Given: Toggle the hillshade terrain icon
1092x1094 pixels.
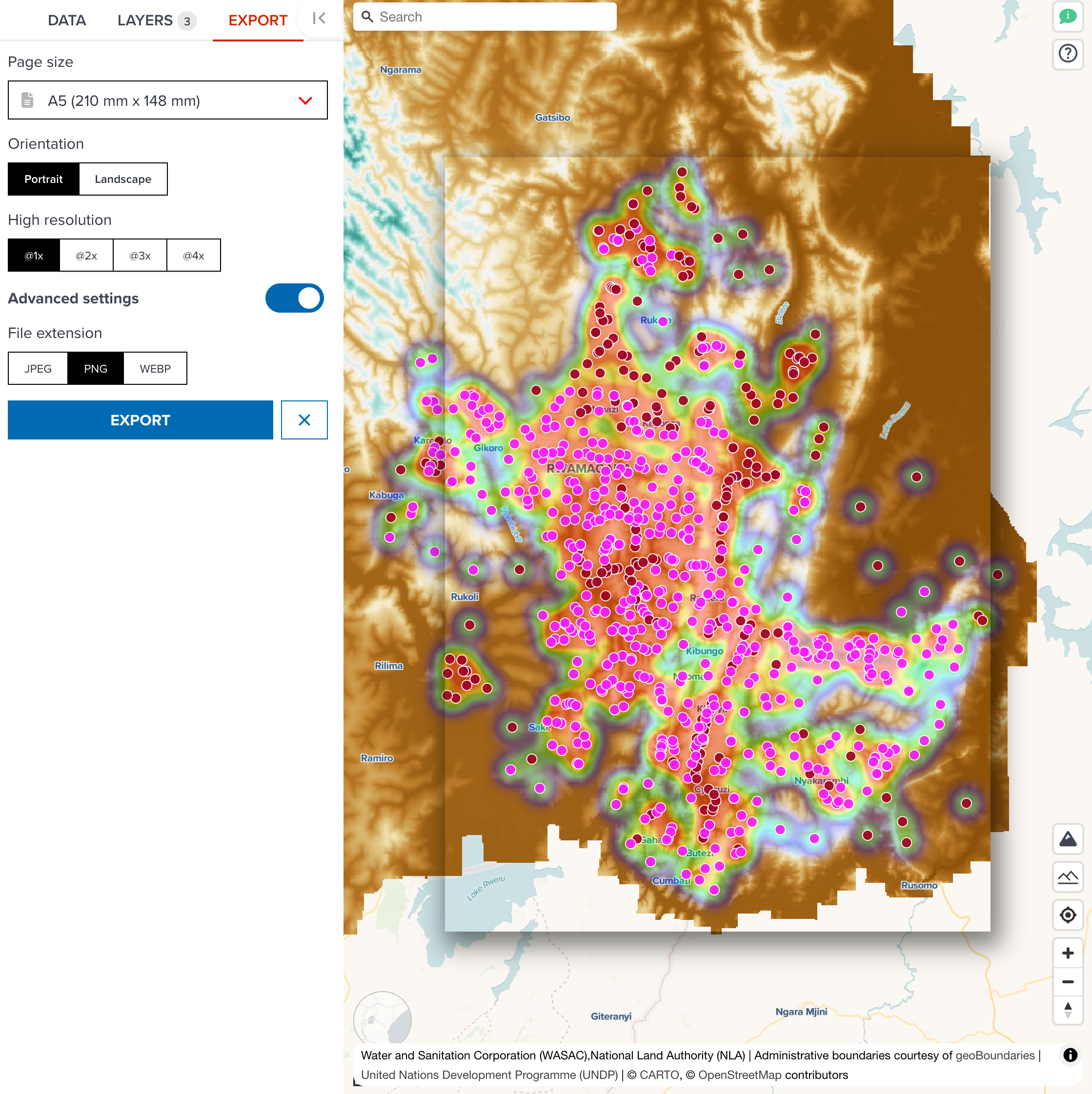Looking at the screenshot, I should [x=1068, y=877].
